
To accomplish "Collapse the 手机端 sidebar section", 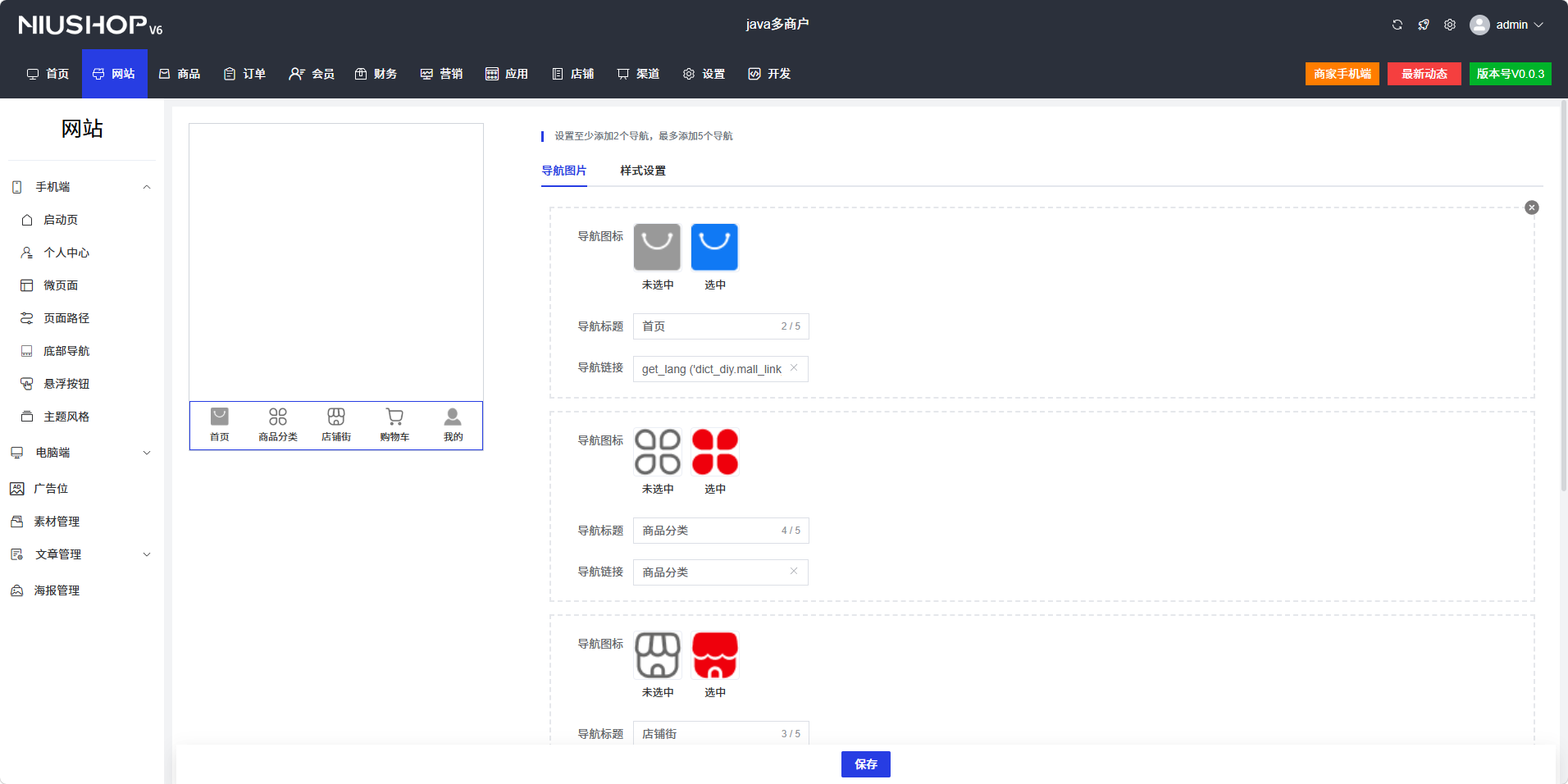I will 147,187.
